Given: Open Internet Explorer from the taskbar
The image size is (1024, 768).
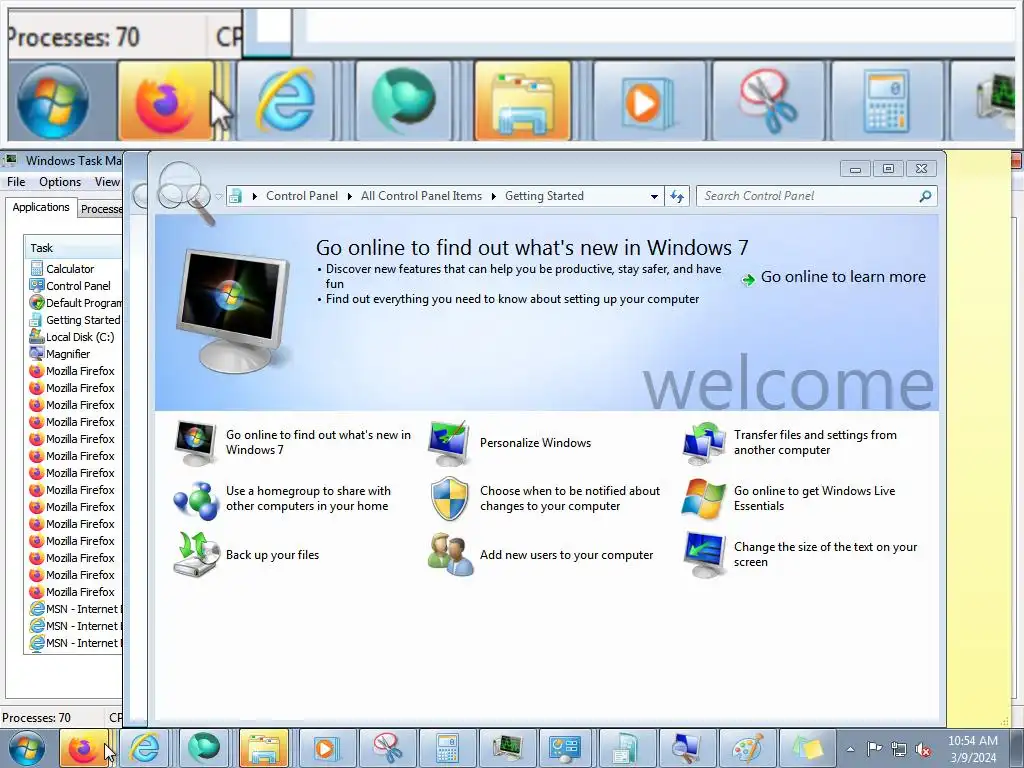Looking at the screenshot, I should pos(144,748).
